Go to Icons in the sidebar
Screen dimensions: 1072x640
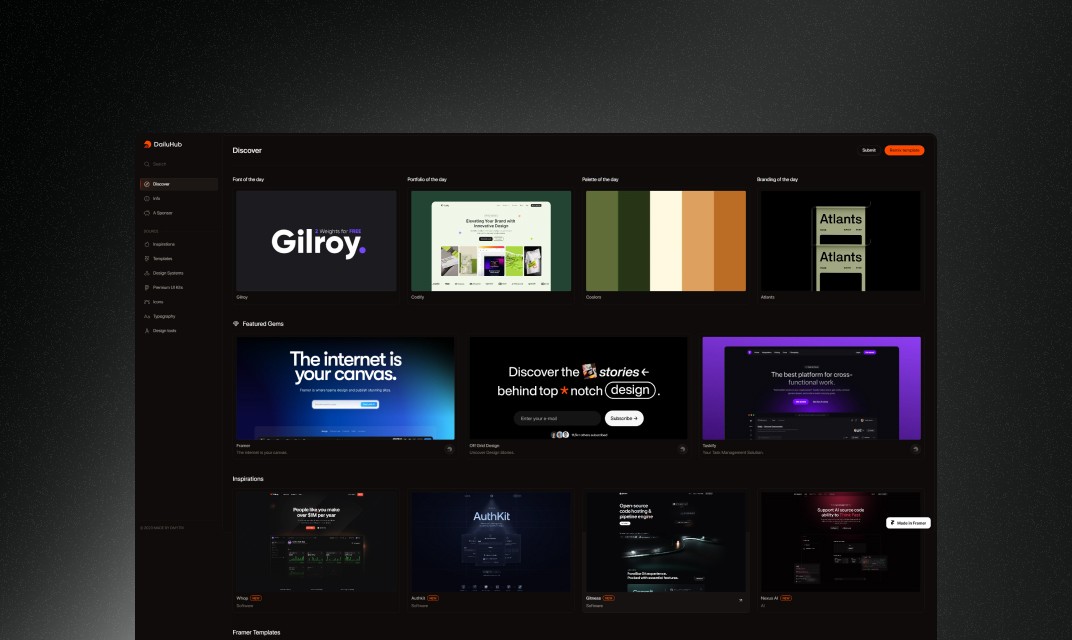178,302
